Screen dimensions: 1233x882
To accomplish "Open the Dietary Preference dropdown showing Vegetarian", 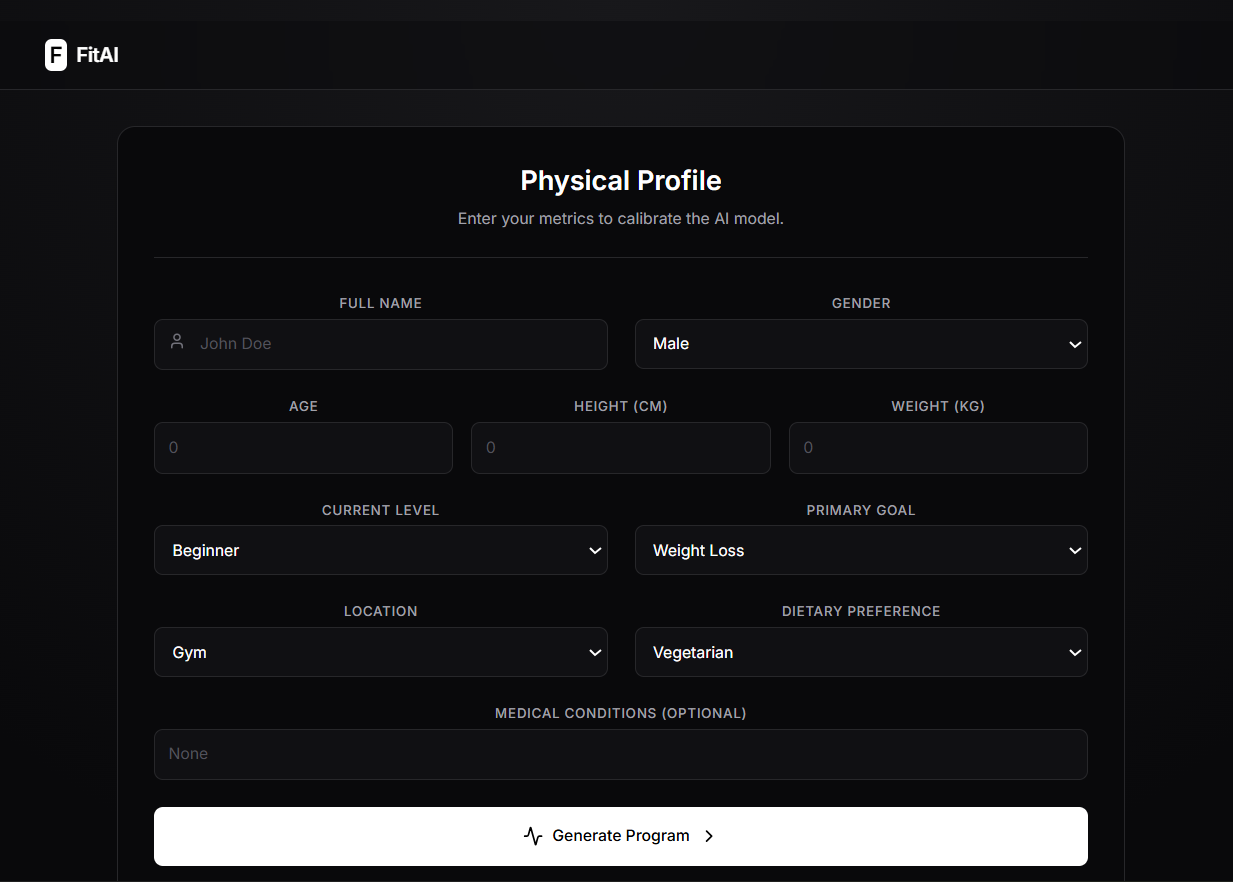I will pos(860,652).
